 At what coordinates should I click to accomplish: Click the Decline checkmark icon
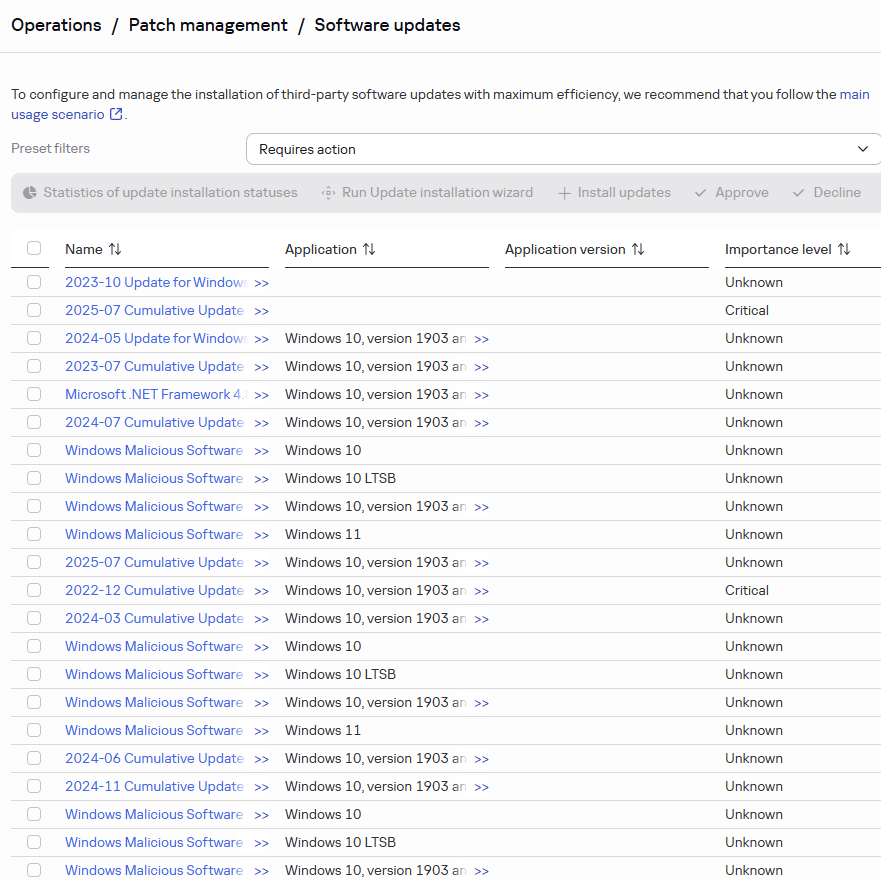798,192
